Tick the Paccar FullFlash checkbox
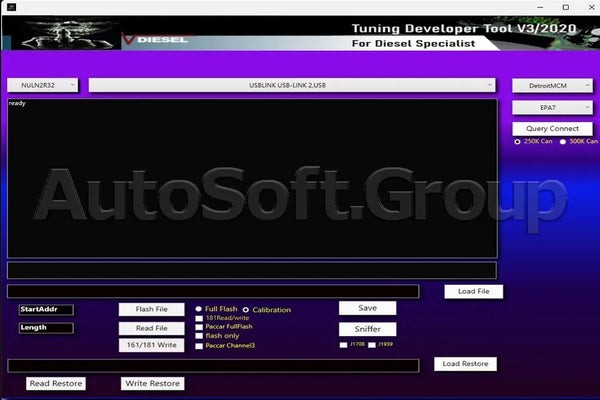 point(199,328)
